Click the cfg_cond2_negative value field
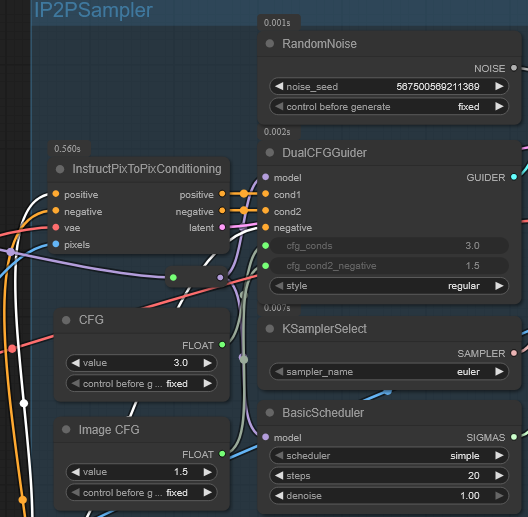528x517 pixels. (x=389, y=266)
